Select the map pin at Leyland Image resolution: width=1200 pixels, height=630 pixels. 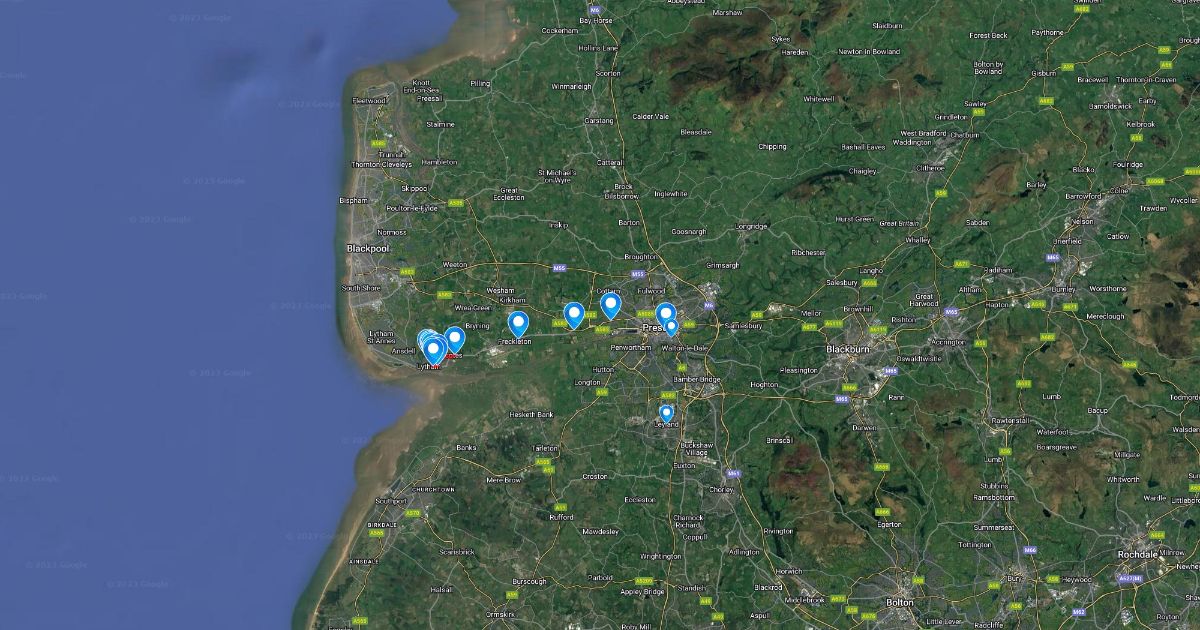666,413
